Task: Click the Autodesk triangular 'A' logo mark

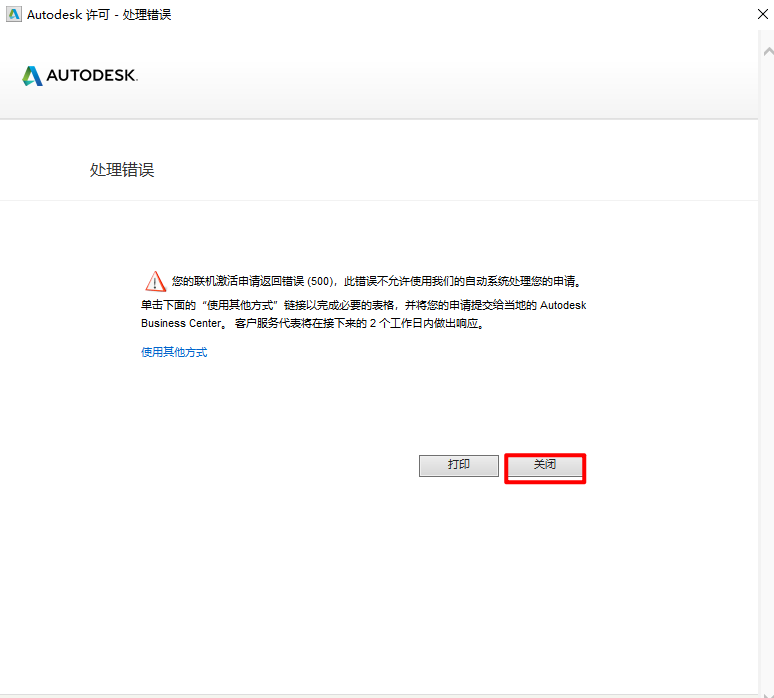Action: (32, 76)
